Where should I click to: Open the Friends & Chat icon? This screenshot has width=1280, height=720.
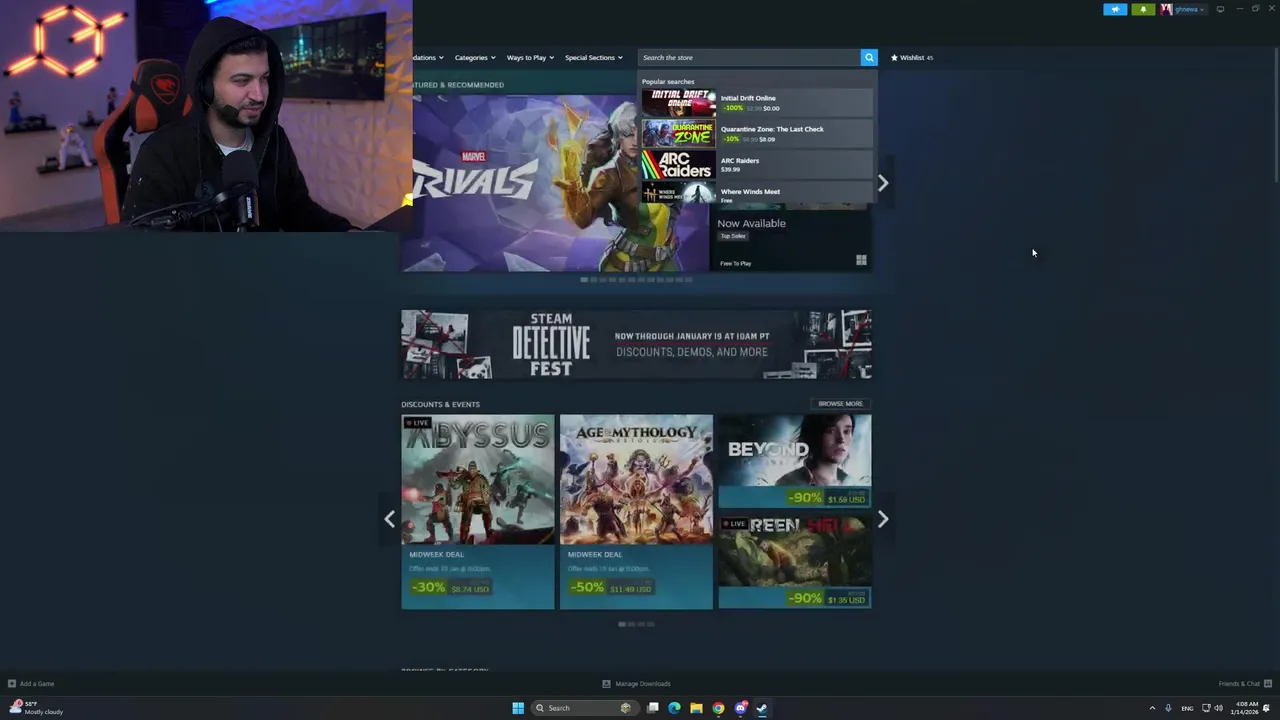click(x=1266, y=684)
